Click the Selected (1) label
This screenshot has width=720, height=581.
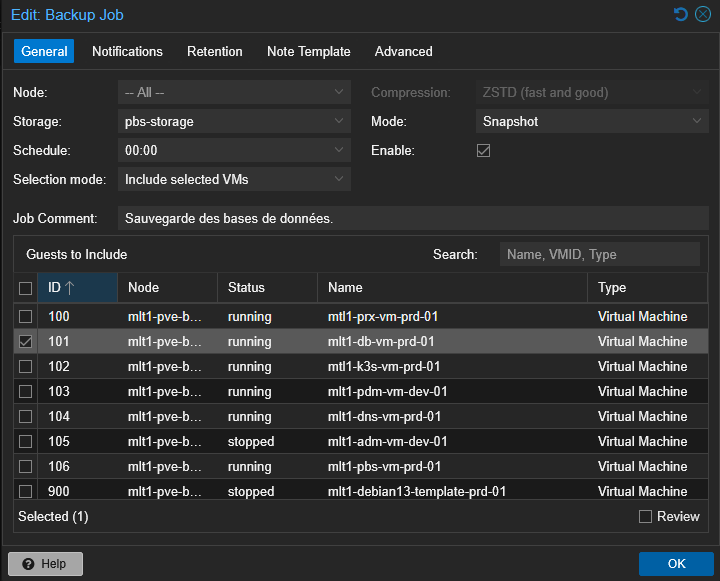click(x=53, y=516)
